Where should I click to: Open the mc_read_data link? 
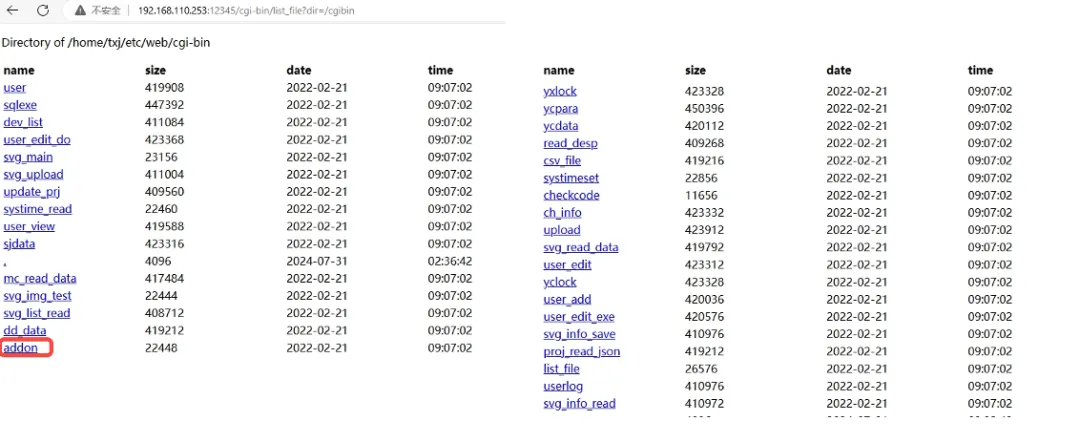40,278
